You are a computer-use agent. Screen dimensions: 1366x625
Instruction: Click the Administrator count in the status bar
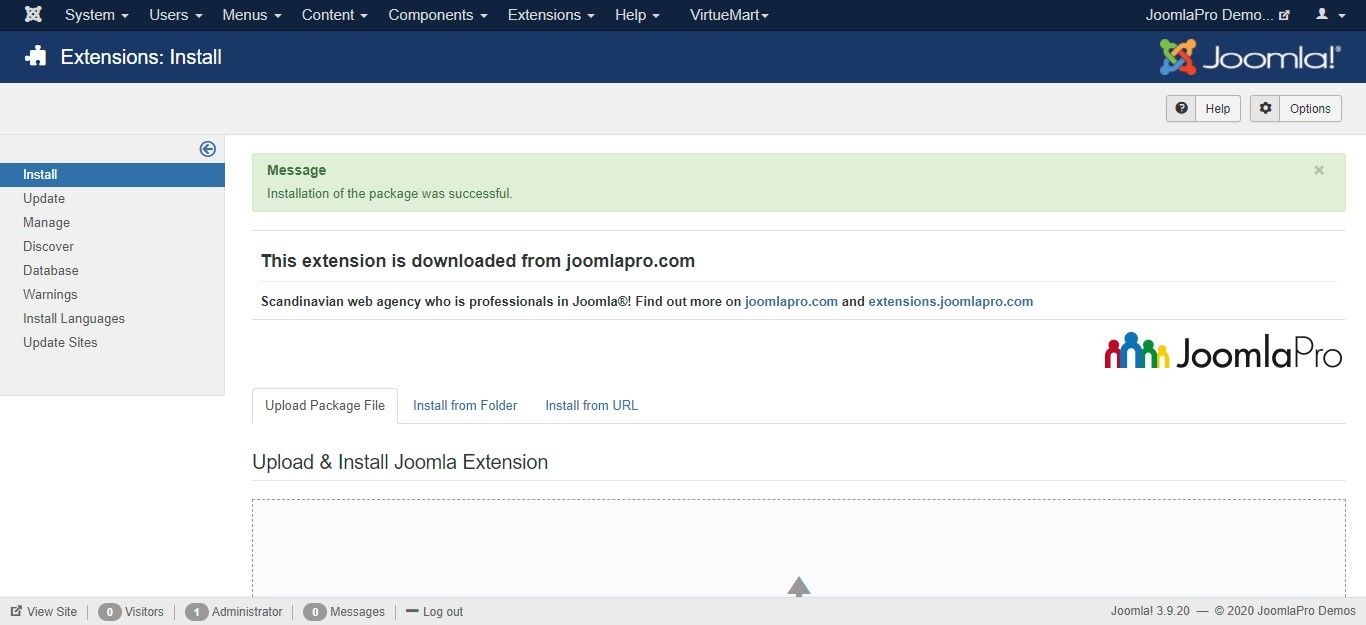coord(234,612)
